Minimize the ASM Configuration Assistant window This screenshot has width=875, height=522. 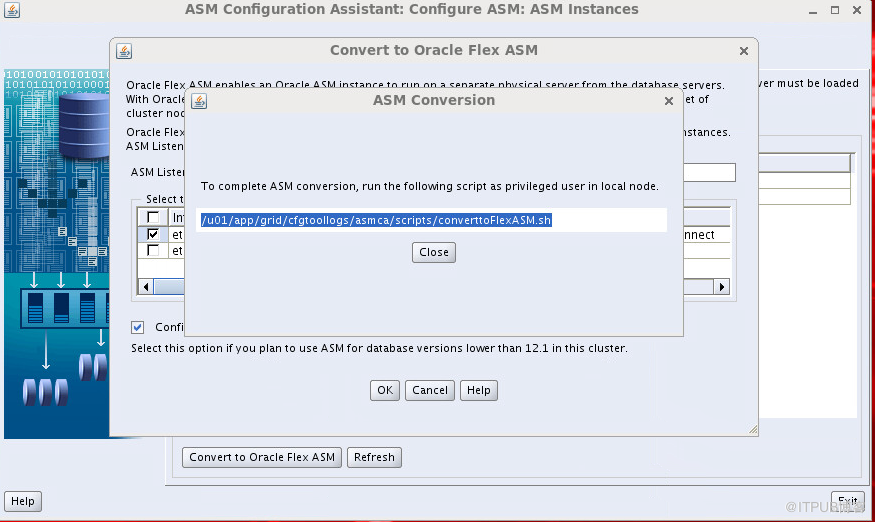(813, 11)
